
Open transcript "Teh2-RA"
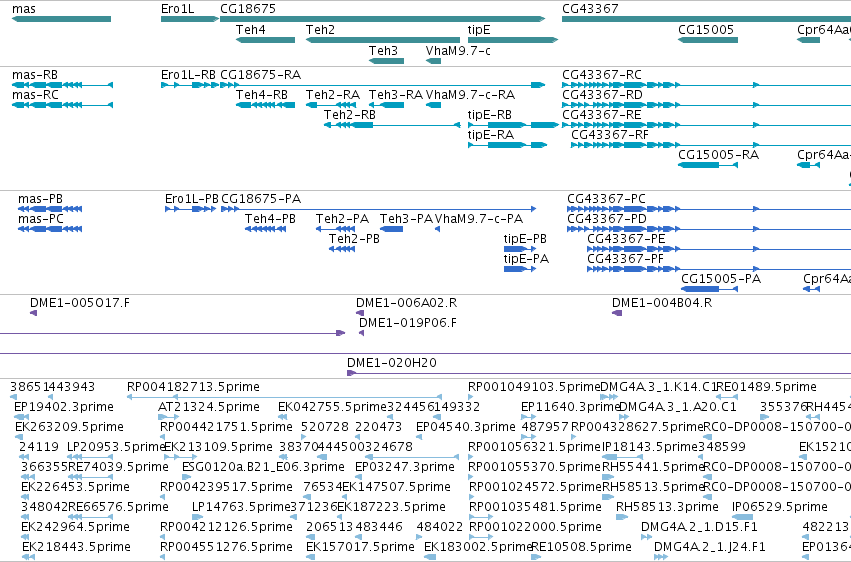click(x=333, y=95)
